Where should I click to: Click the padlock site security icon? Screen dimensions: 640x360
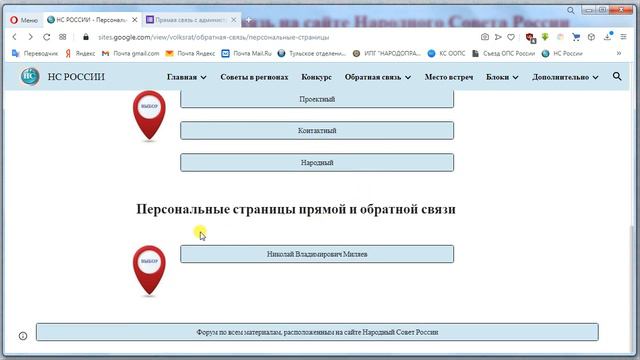click(x=86, y=37)
